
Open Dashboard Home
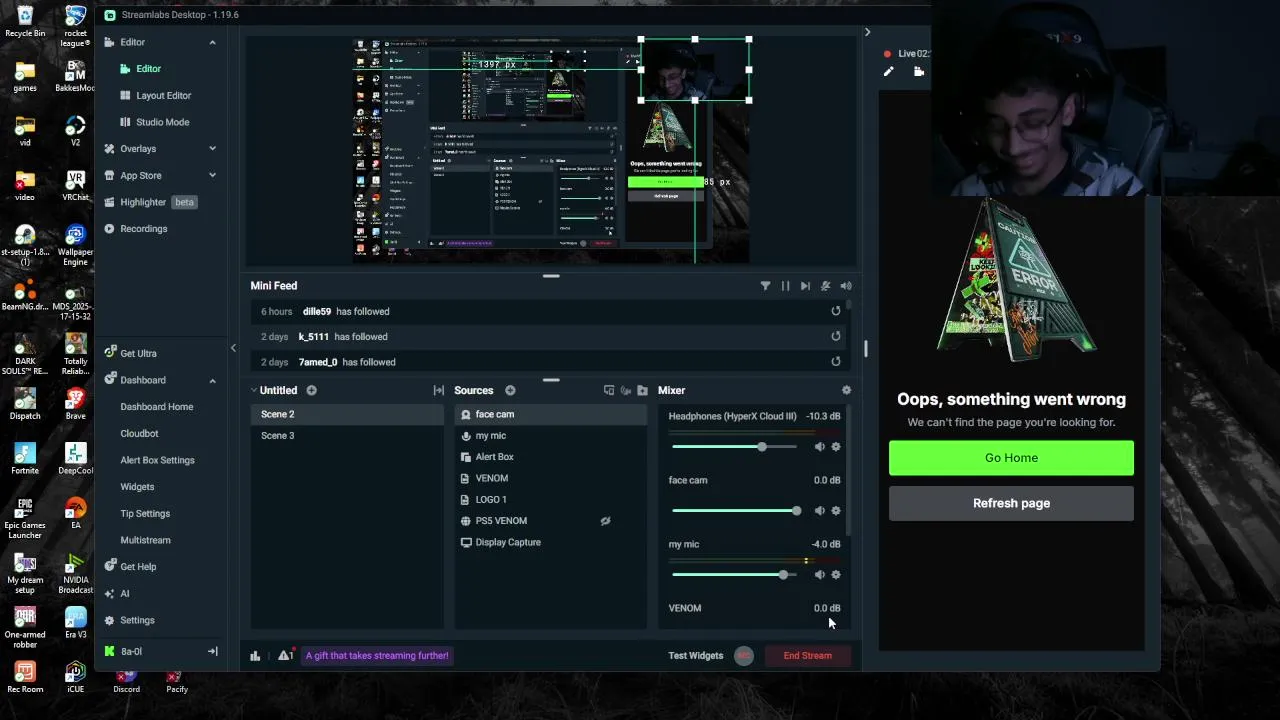coord(157,407)
